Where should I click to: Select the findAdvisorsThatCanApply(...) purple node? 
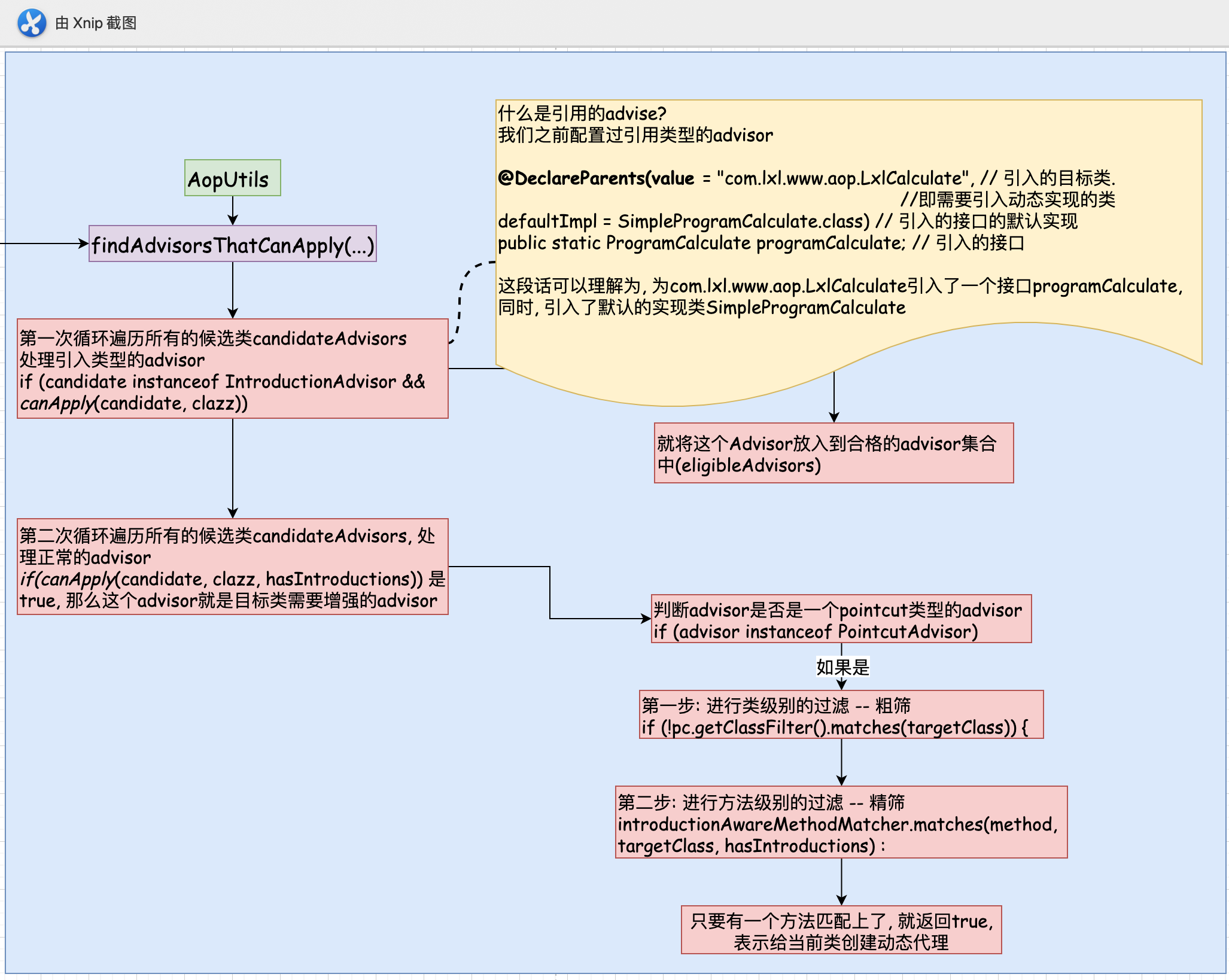point(232,244)
